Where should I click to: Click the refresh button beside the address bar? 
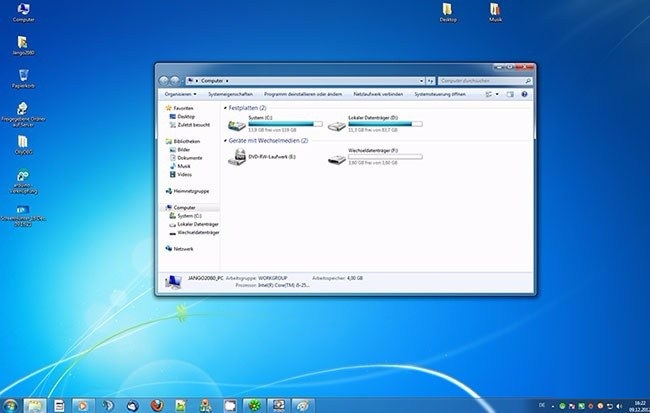click(x=431, y=81)
